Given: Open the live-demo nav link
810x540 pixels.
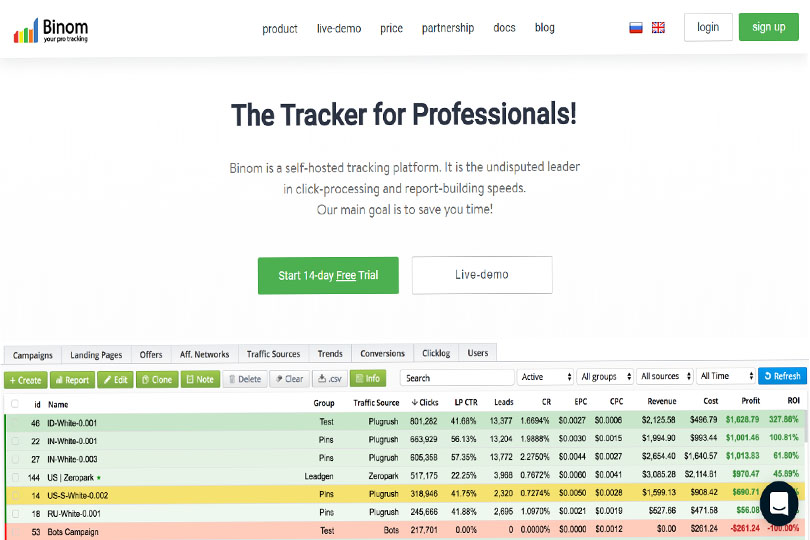Looking at the screenshot, I should tap(339, 28).
